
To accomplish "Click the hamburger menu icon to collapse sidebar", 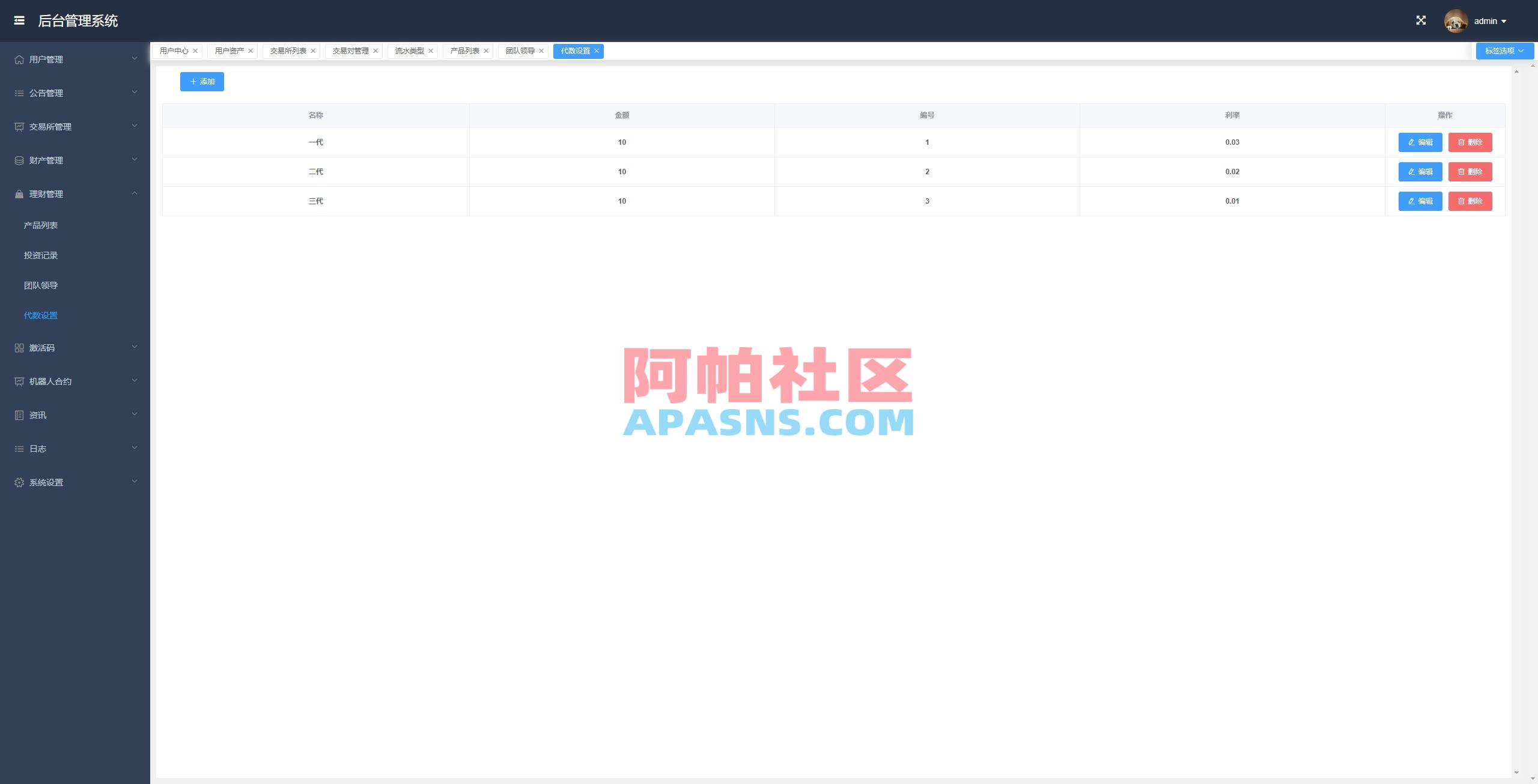I will pyautogui.click(x=19, y=20).
